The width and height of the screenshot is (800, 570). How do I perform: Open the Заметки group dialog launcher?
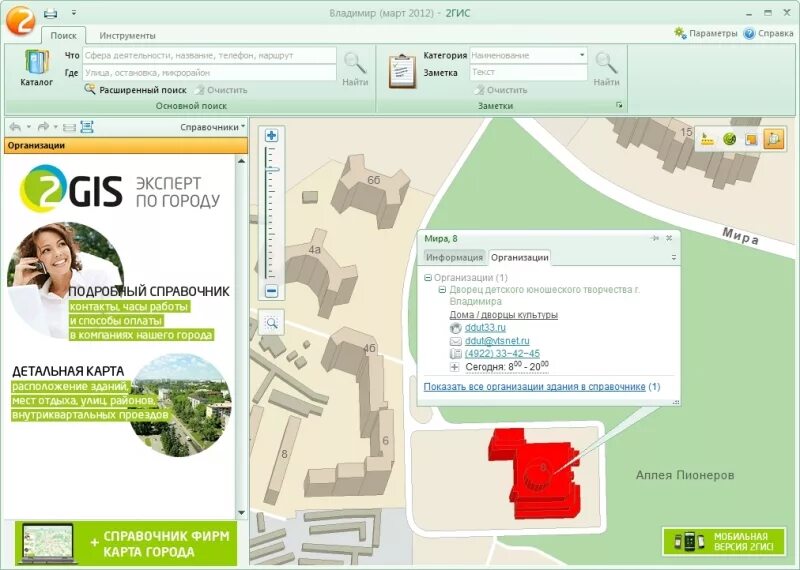[619, 105]
